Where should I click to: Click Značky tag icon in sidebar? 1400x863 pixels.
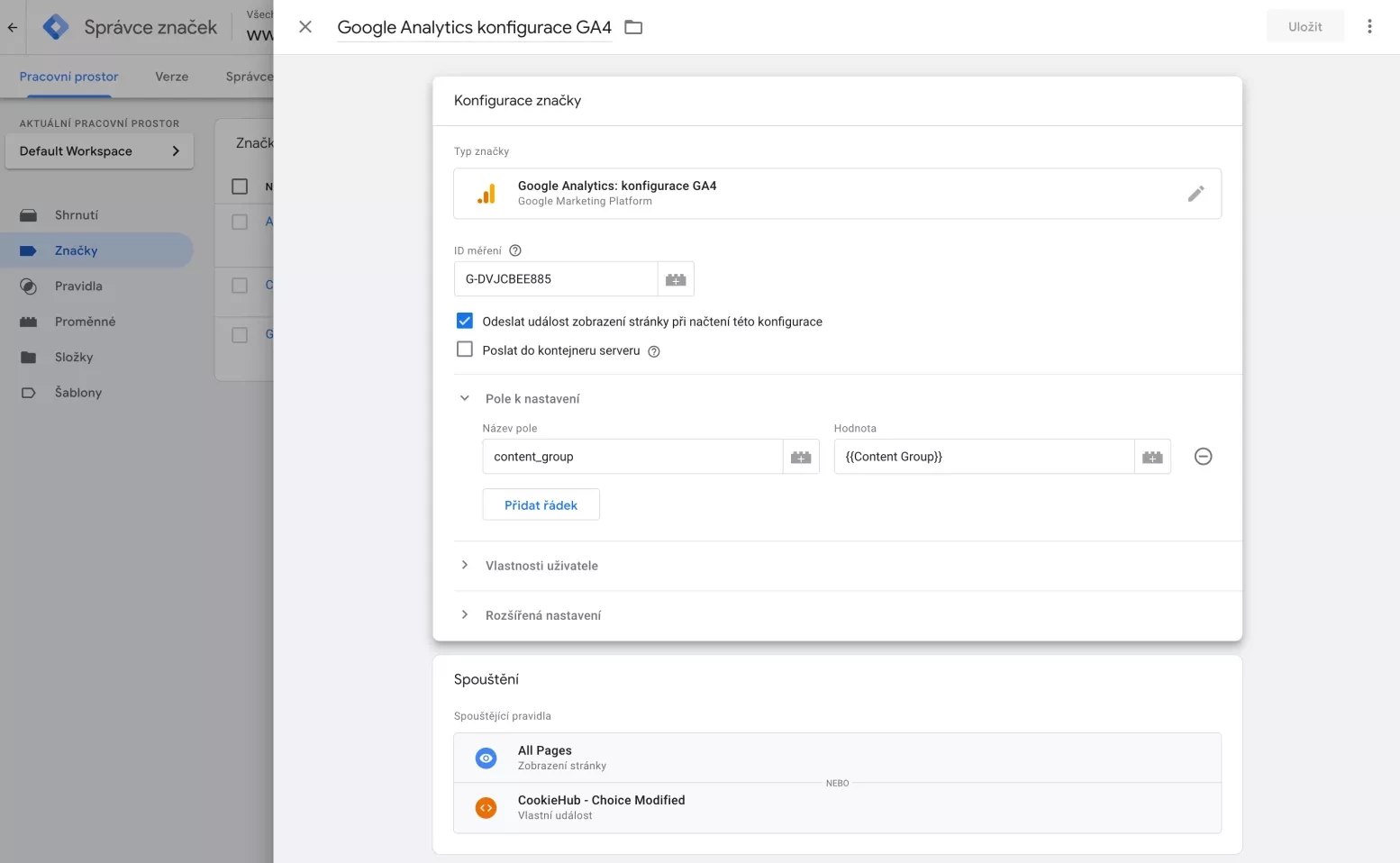29,251
